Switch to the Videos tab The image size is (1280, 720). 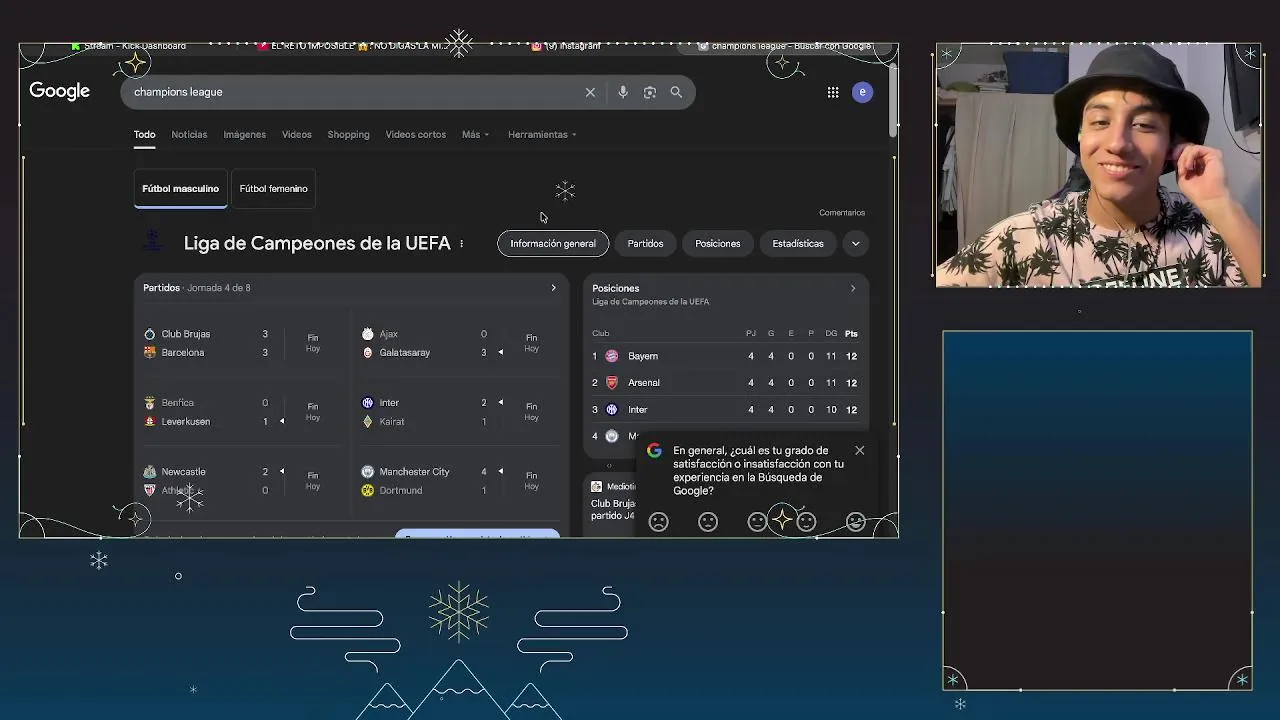click(x=297, y=134)
